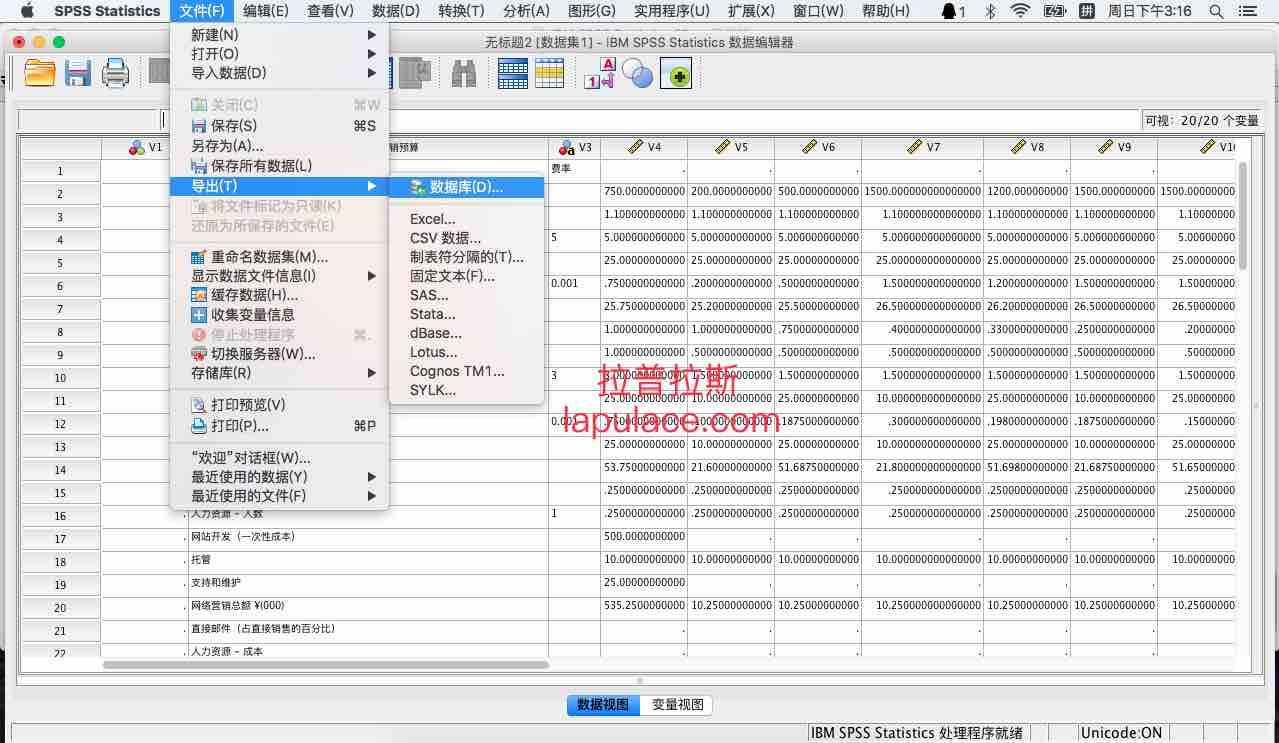Image resolution: width=1279 pixels, height=743 pixels.
Task: Export to SYLK... format
Action: [466, 390]
